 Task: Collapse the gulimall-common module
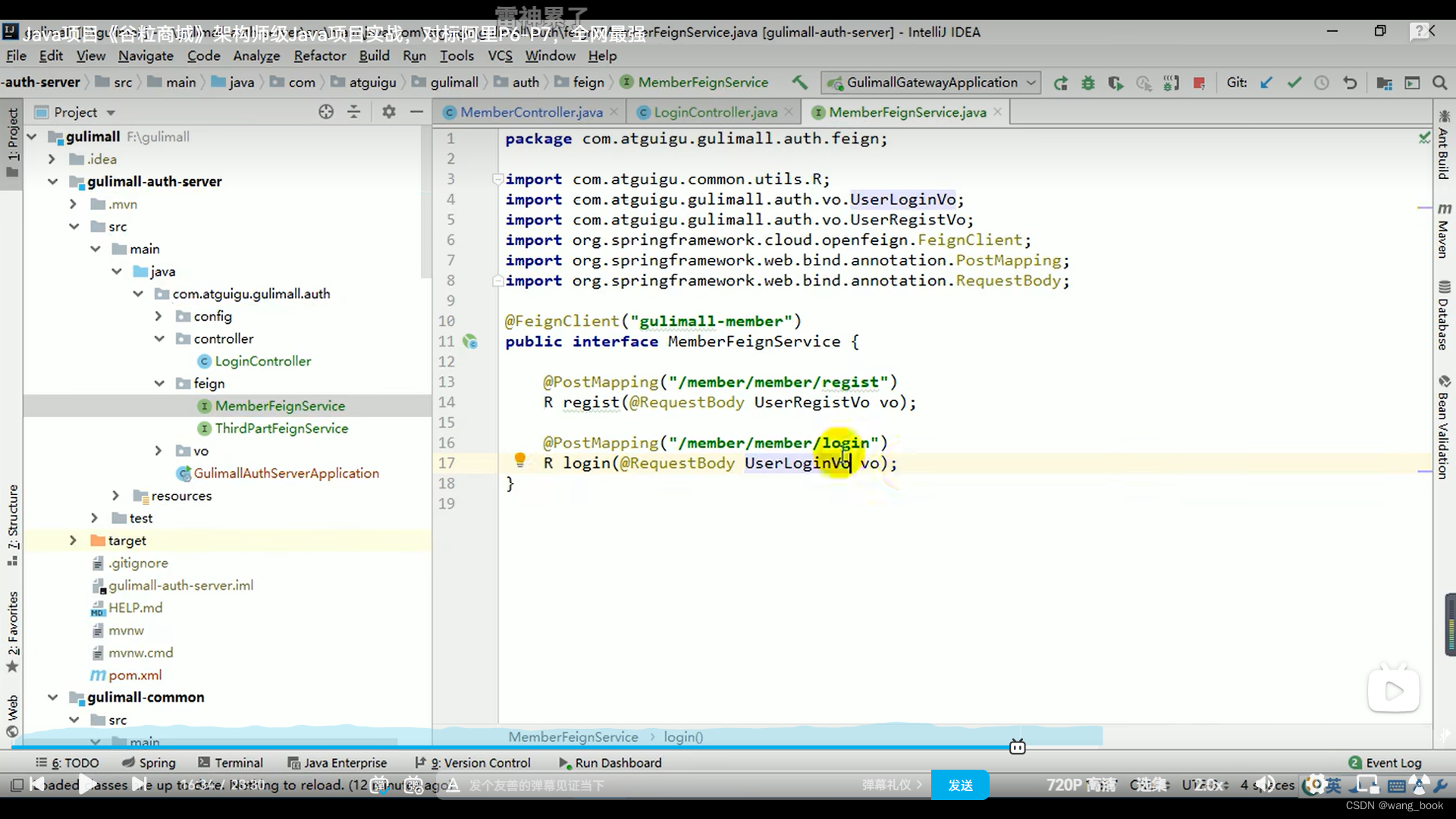(52, 698)
